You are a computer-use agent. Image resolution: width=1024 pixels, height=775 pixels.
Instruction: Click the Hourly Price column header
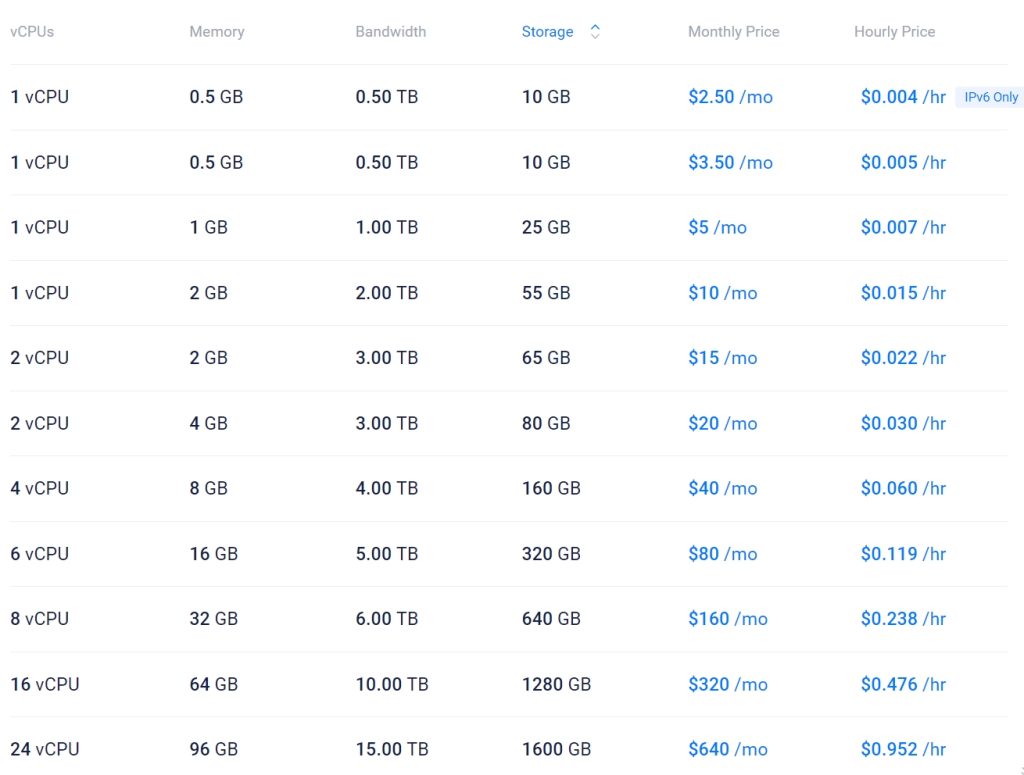pyautogui.click(x=894, y=32)
